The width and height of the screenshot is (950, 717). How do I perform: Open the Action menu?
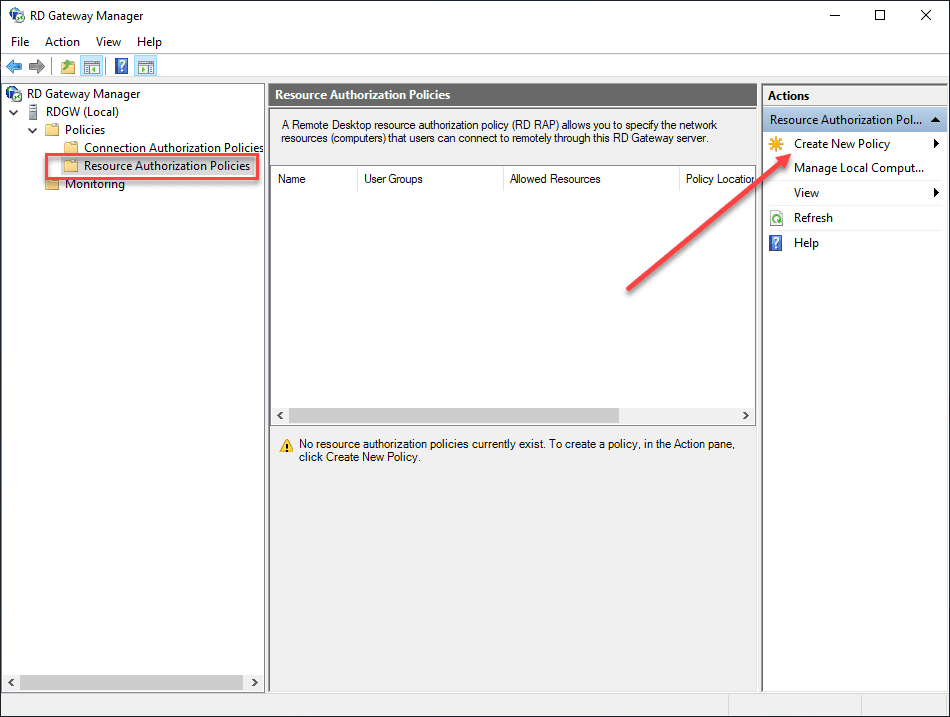62,42
